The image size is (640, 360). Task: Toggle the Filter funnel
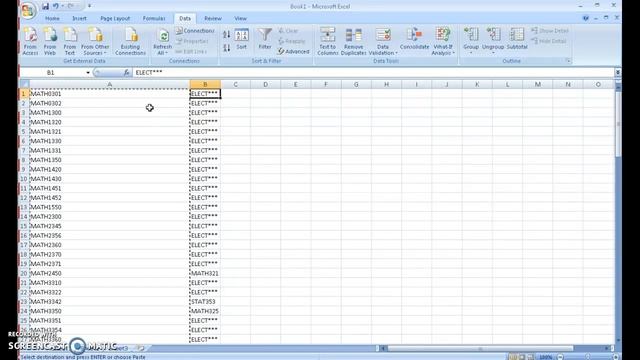[x=265, y=39]
